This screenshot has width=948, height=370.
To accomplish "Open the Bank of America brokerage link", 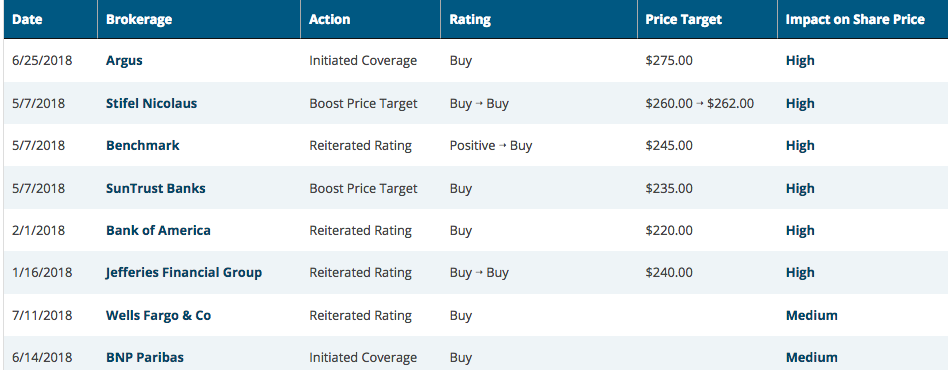I will tap(158, 230).
